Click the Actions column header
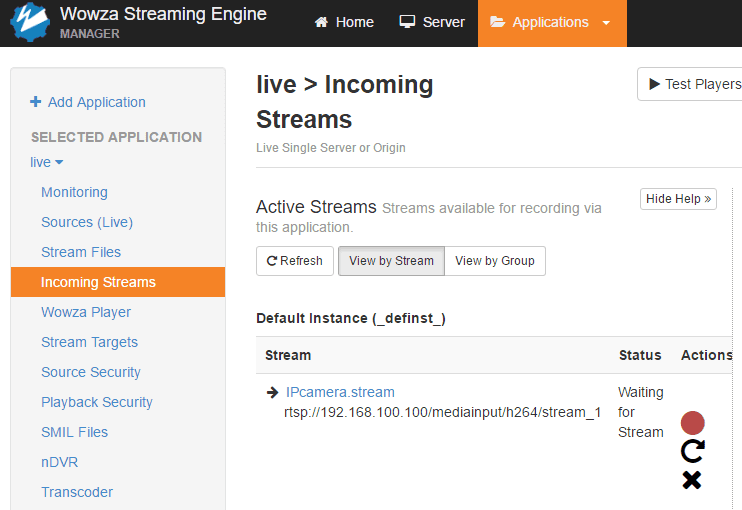 pyautogui.click(x=707, y=355)
